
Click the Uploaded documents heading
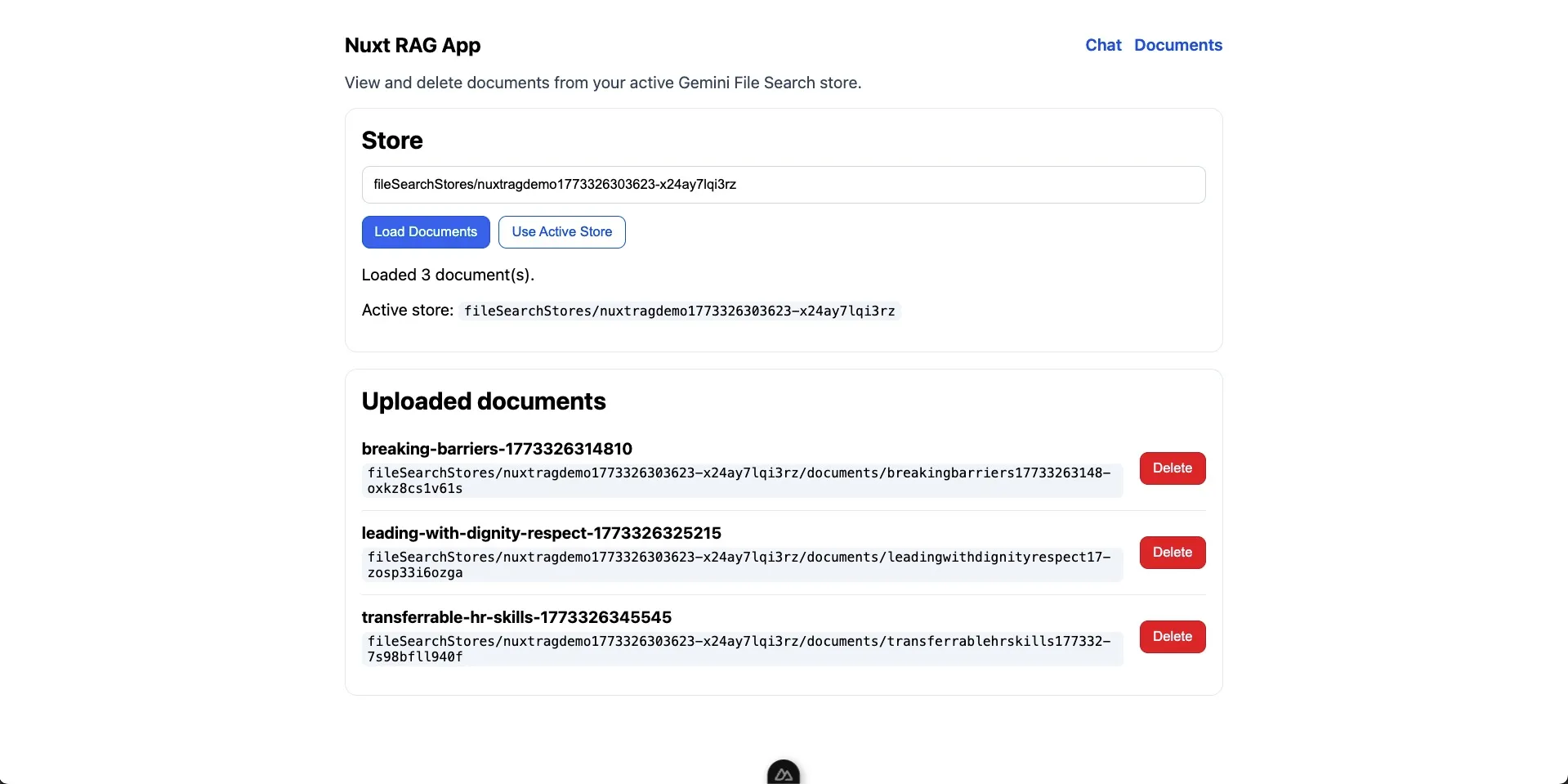pyautogui.click(x=484, y=401)
